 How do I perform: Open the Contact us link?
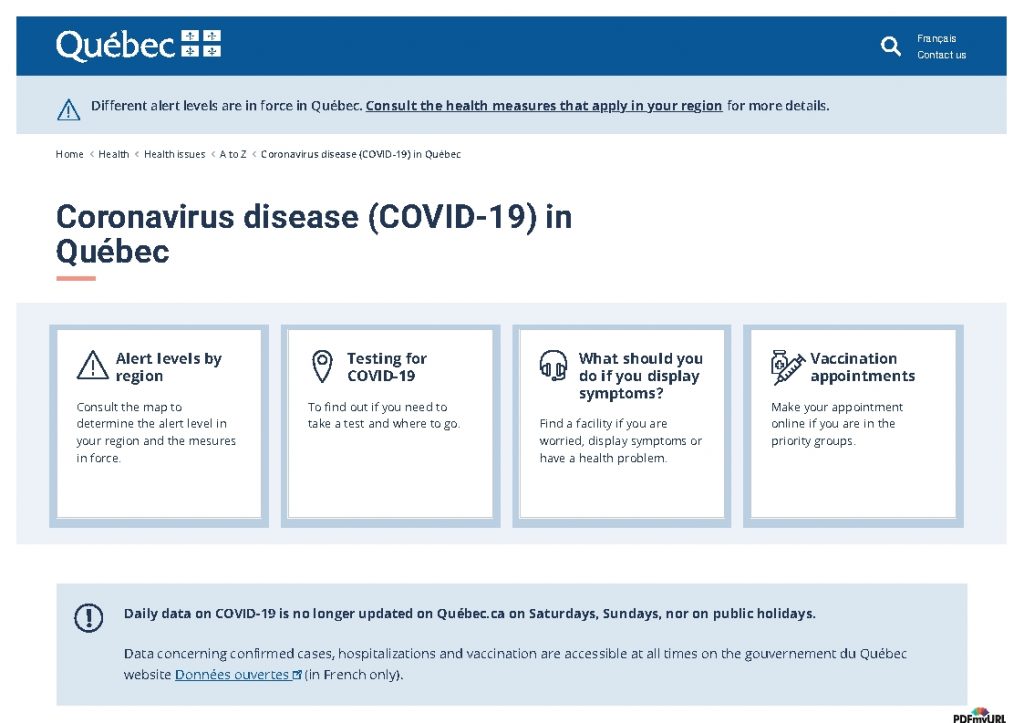[x=941, y=55]
